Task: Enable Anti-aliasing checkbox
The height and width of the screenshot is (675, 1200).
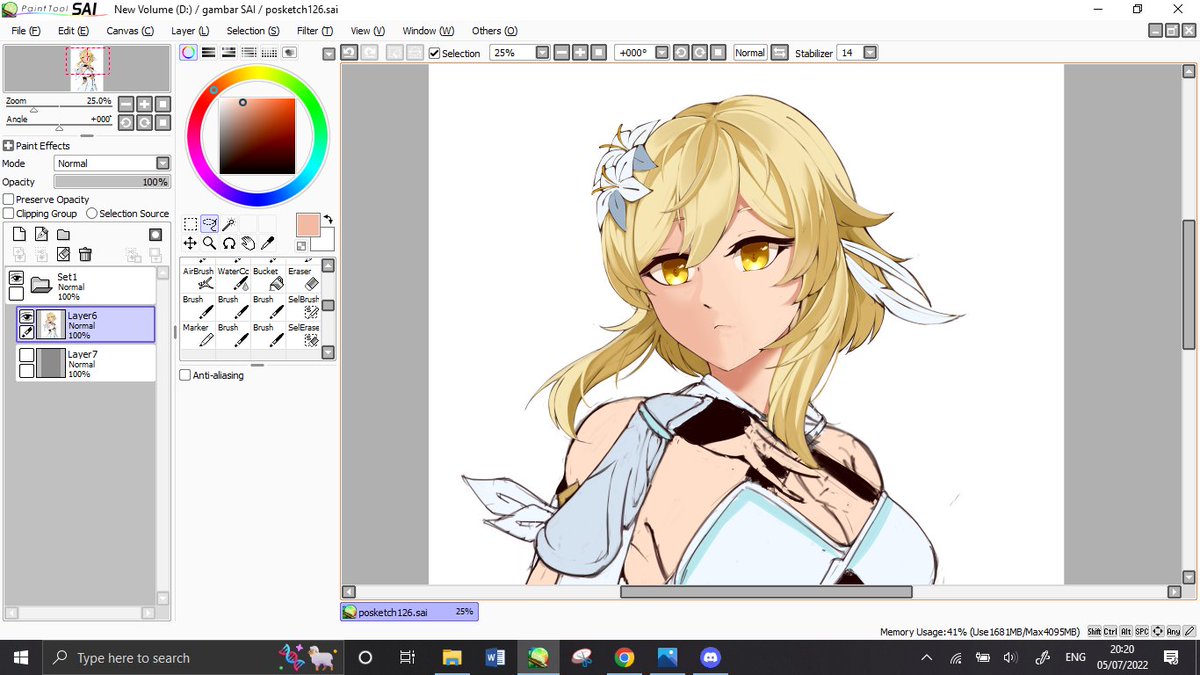Action: point(185,375)
